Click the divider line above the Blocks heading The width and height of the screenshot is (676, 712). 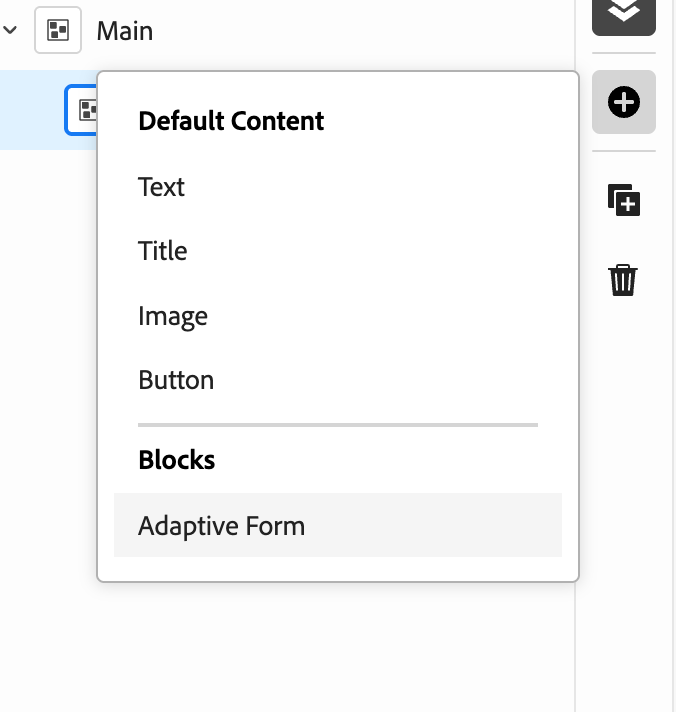(x=338, y=425)
